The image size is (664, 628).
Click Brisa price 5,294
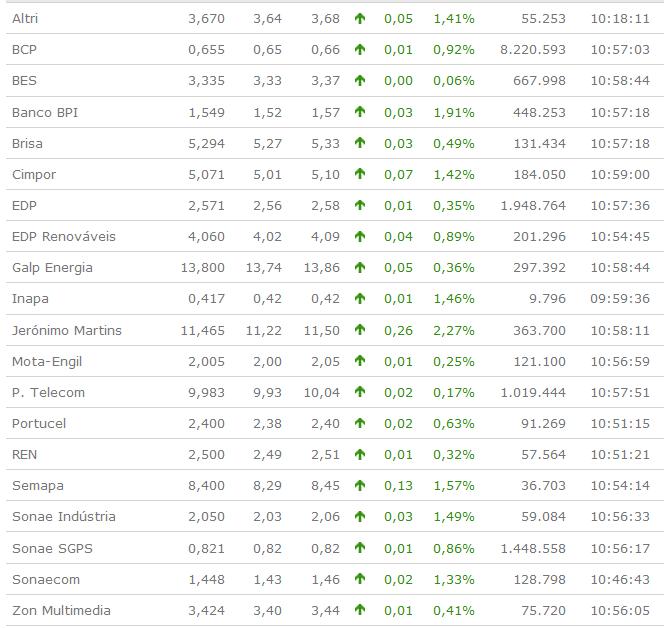[x=206, y=144]
